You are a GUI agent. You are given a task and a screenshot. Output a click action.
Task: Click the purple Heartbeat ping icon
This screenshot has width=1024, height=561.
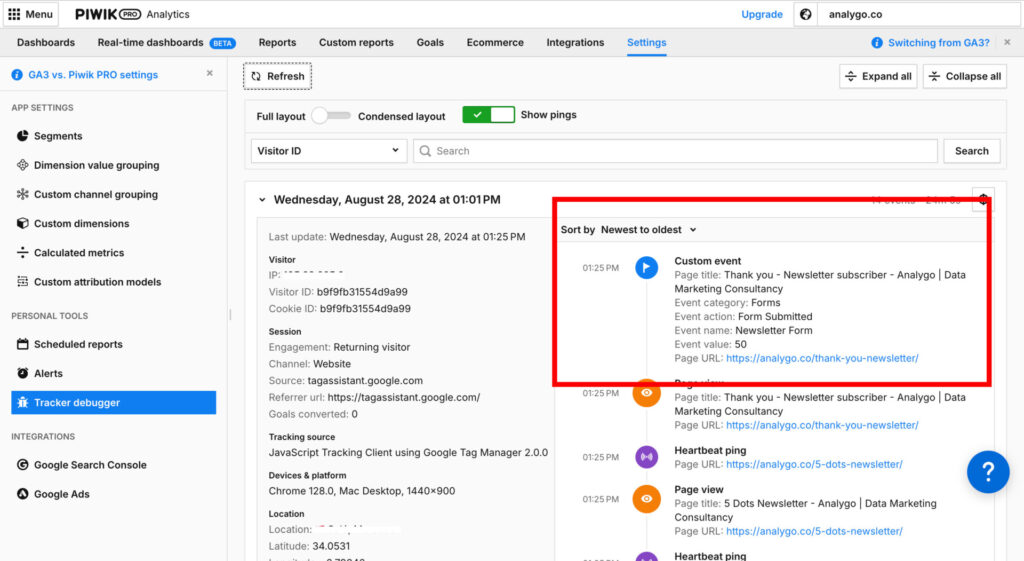click(x=647, y=457)
